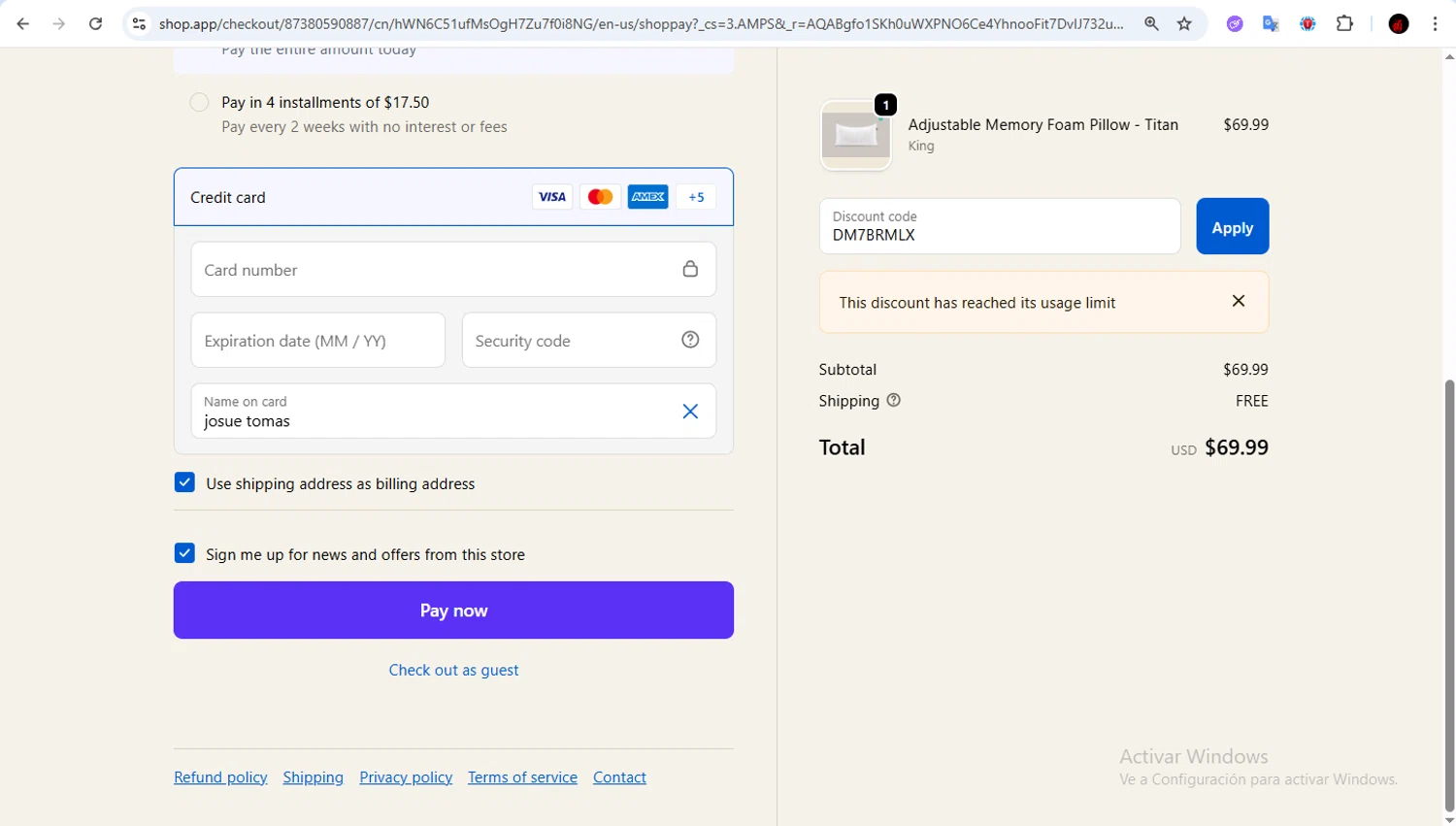
Task: Open the Privacy policy link
Action: pos(406,777)
